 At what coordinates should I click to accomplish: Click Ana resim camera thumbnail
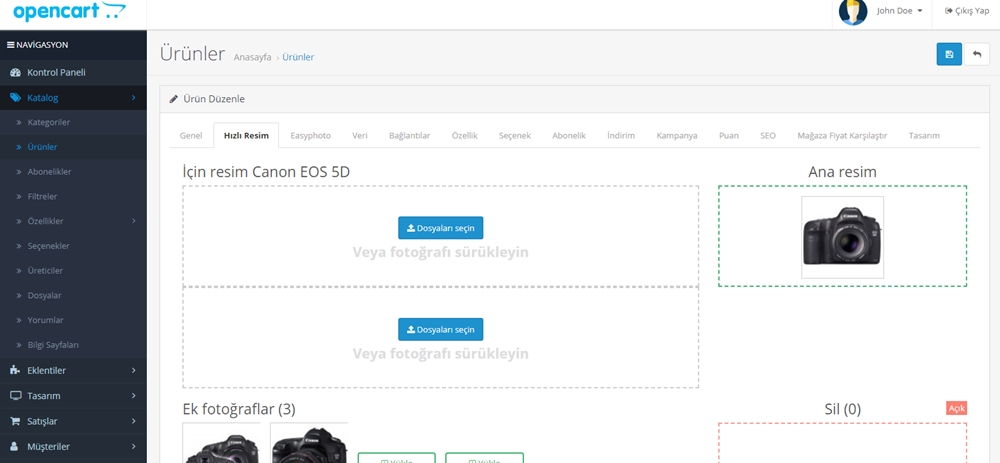click(x=842, y=237)
